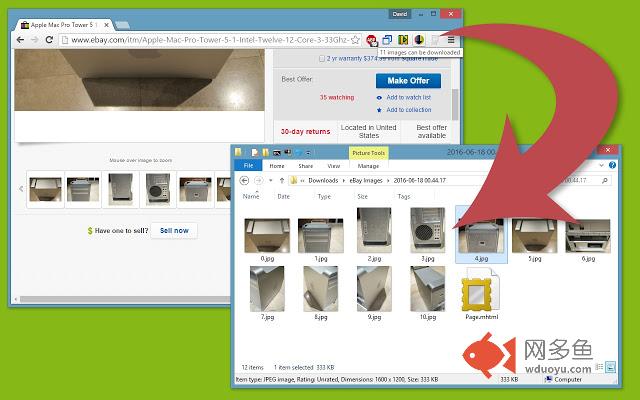Select the 5.jpg file thumbnail
Image resolution: width=640 pixels, height=400 pixels.
click(x=535, y=236)
